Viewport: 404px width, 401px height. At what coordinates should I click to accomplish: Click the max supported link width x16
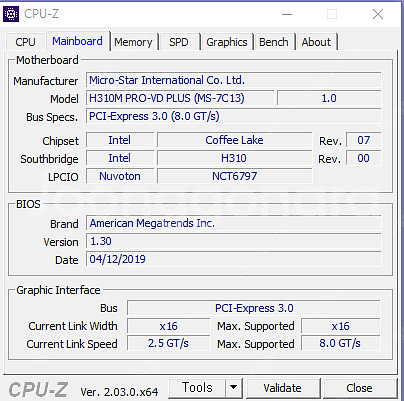341,326
